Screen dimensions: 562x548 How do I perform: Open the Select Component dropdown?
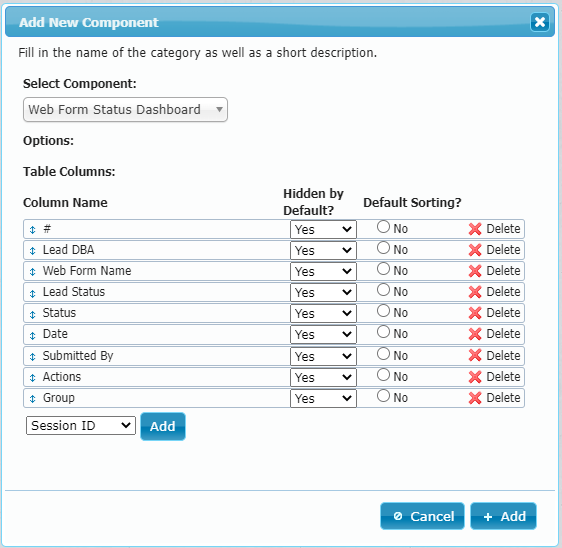(x=125, y=109)
